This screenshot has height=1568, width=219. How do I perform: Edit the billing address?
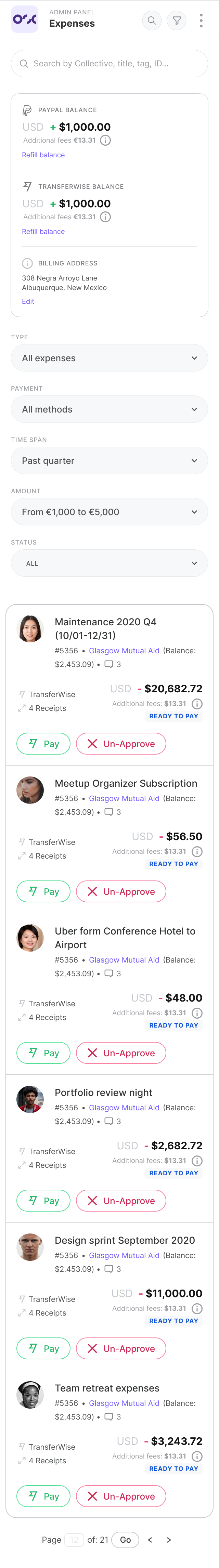click(28, 301)
